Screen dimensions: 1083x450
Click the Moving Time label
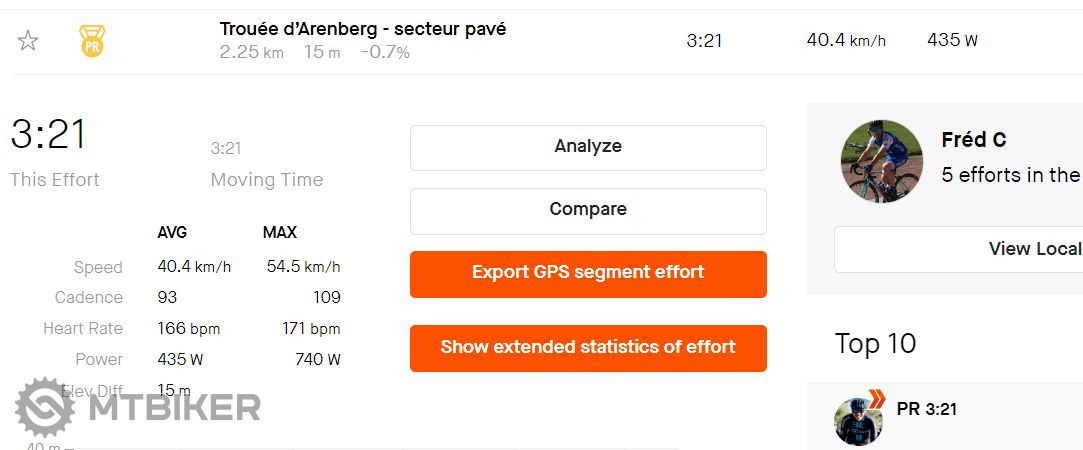tap(266, 180)
